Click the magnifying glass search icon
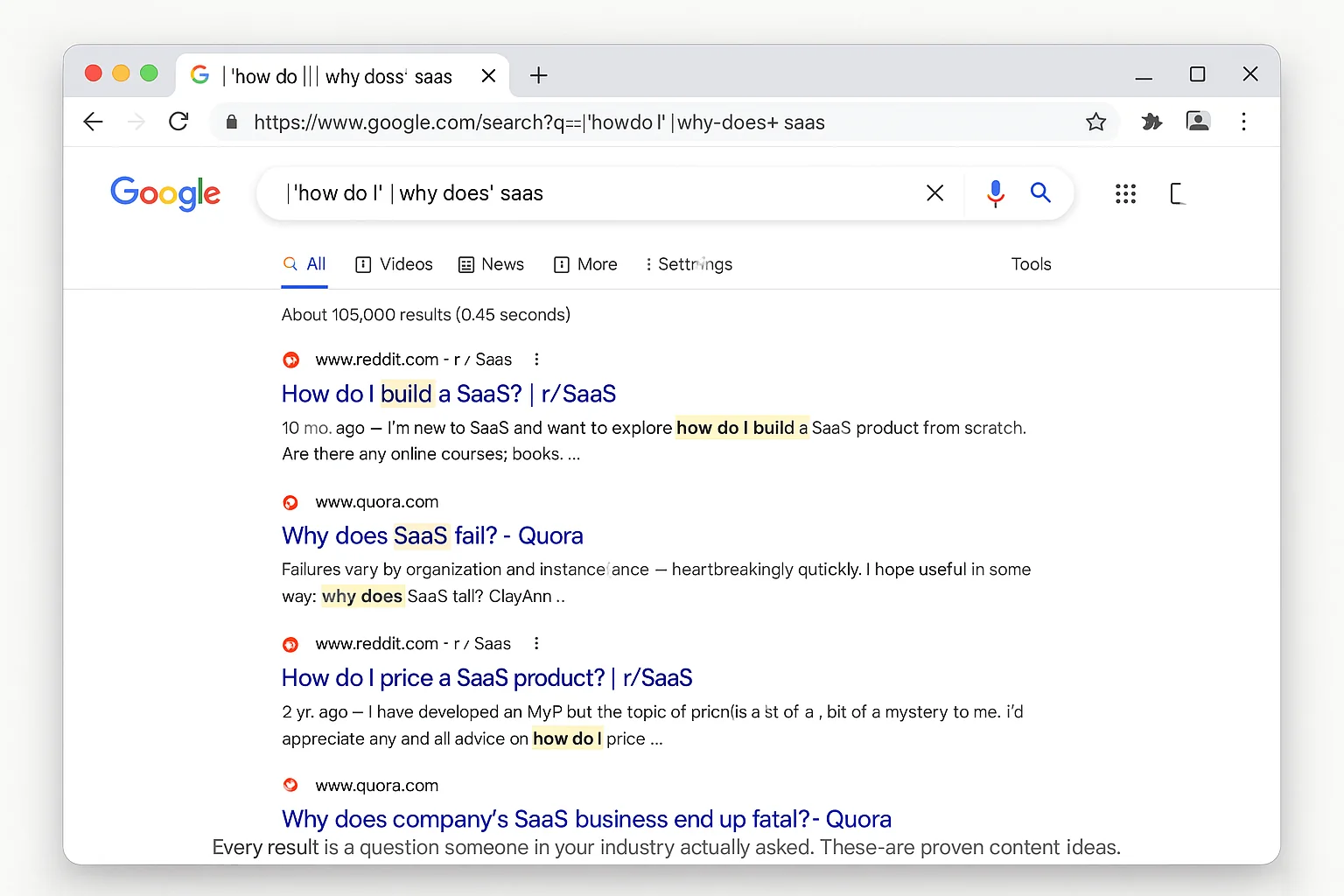The height and width of the screenshot is (896, 1344). pyautogui.click(x=1040, y=192)
